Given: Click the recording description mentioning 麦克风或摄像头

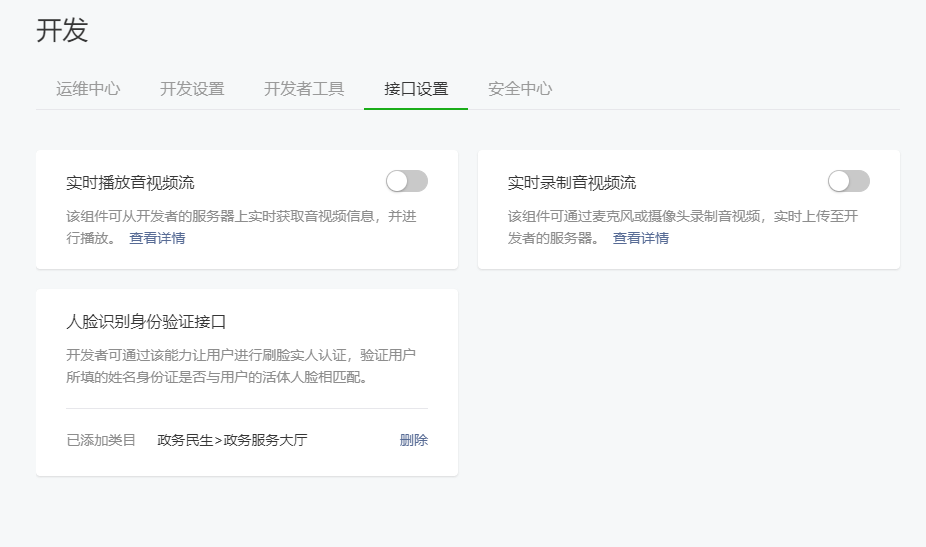Looking at the screenshot, I should 682,216.
